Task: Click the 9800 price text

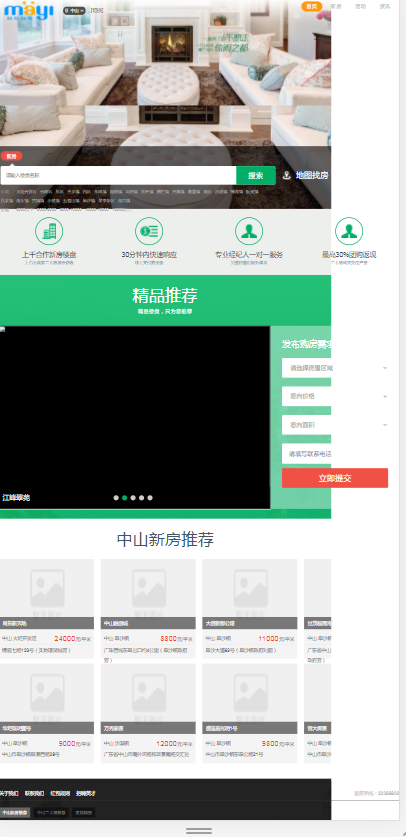Action: coord(270,743)
